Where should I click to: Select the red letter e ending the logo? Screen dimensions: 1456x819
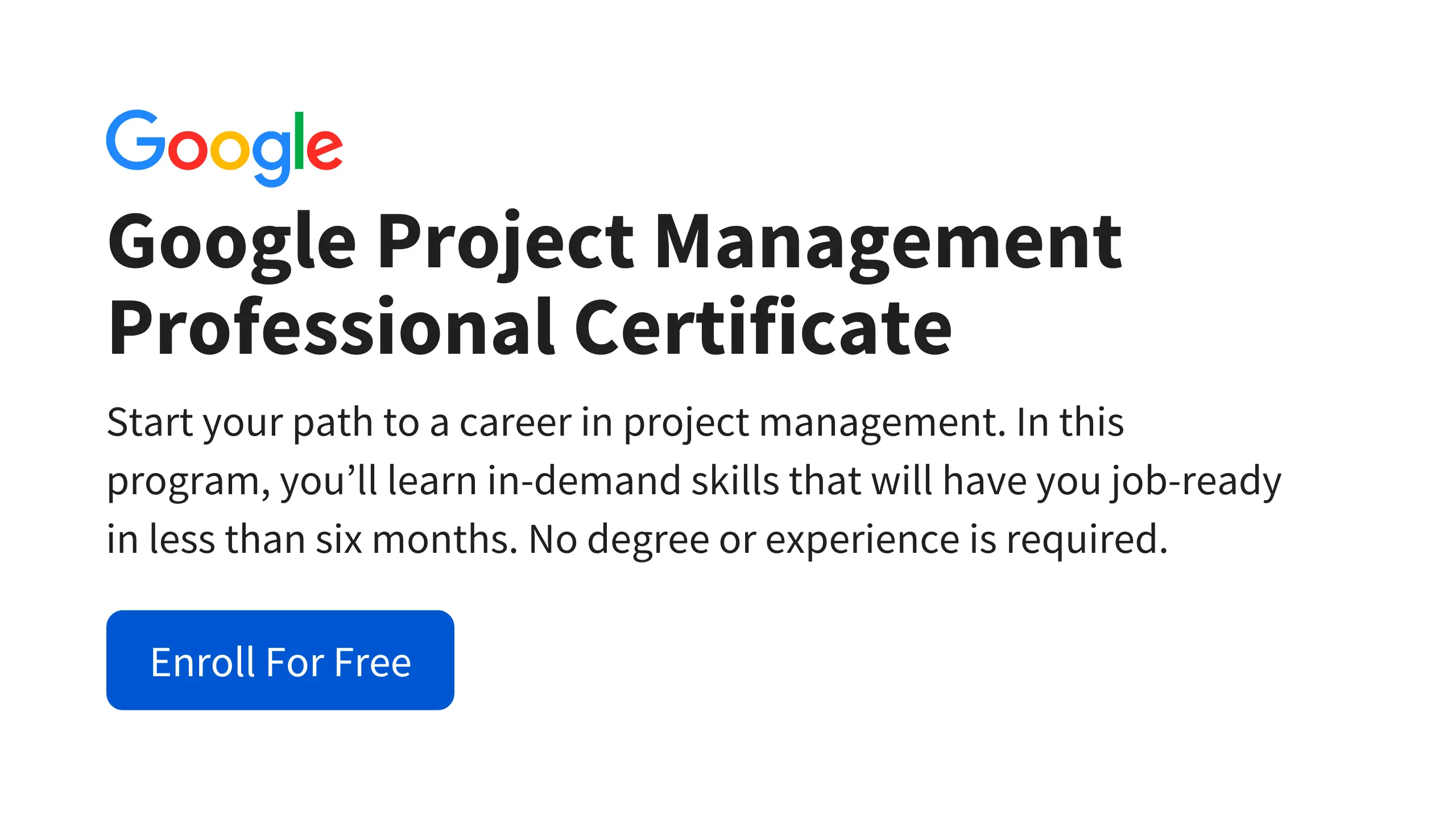(325, 150)
